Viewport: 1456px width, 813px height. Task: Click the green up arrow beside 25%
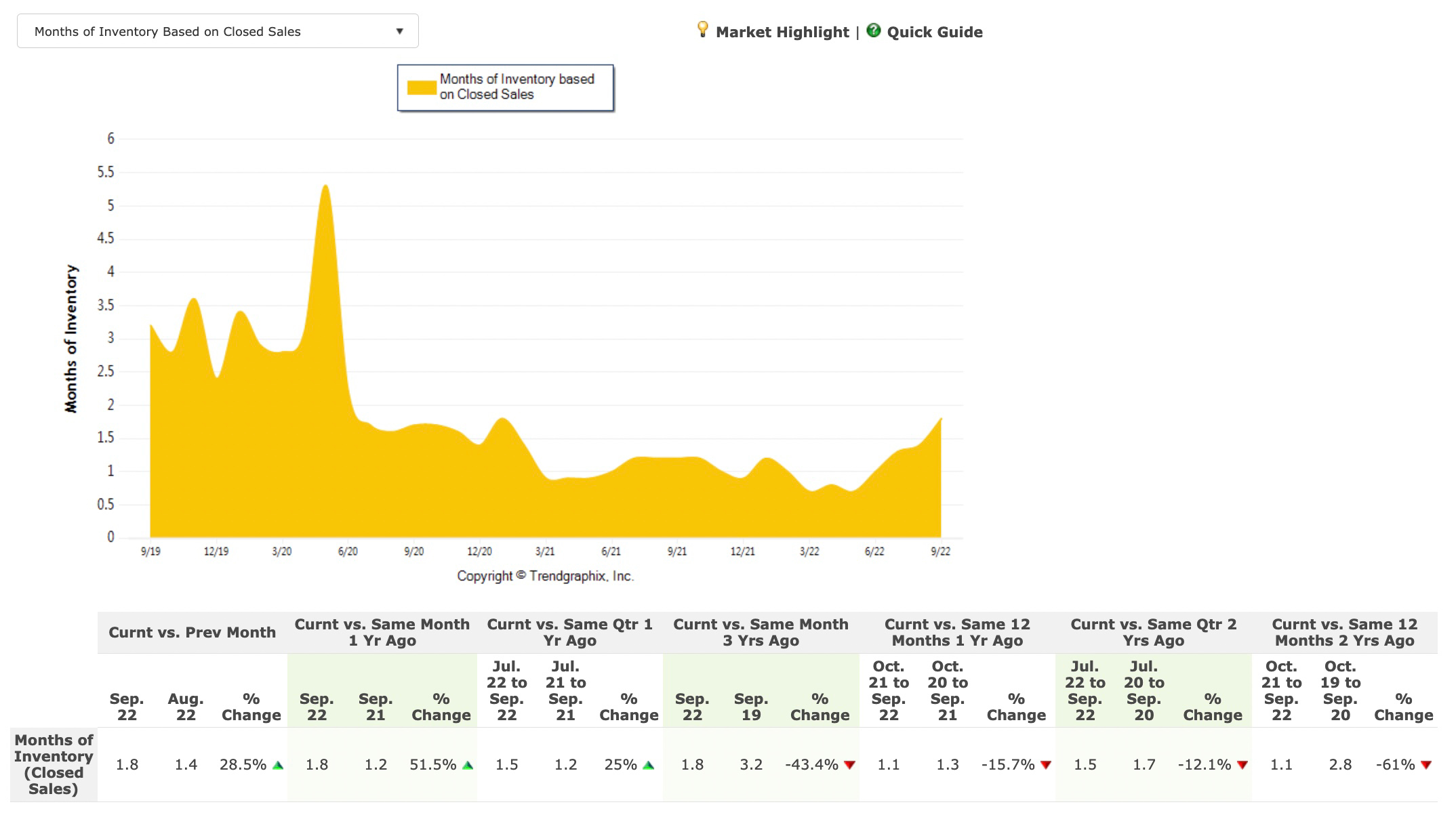click(648, 766)
